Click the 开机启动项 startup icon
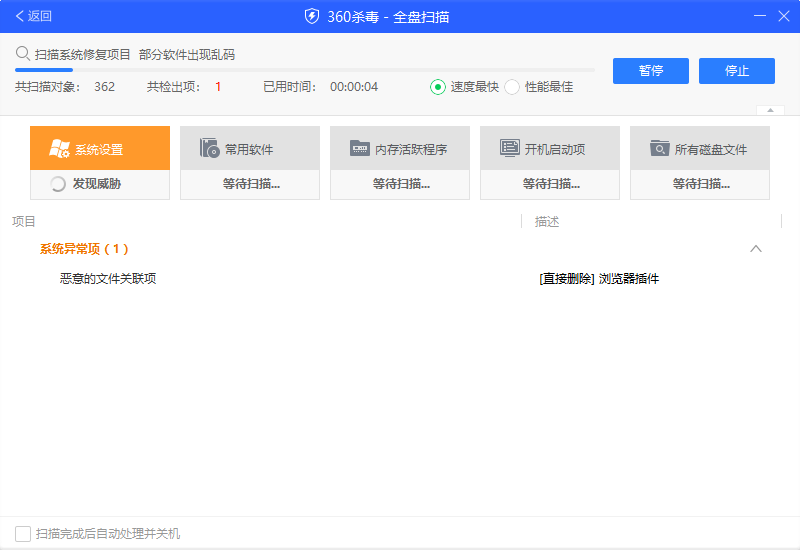Screen dimensions: 800x550 pos(509,148)
